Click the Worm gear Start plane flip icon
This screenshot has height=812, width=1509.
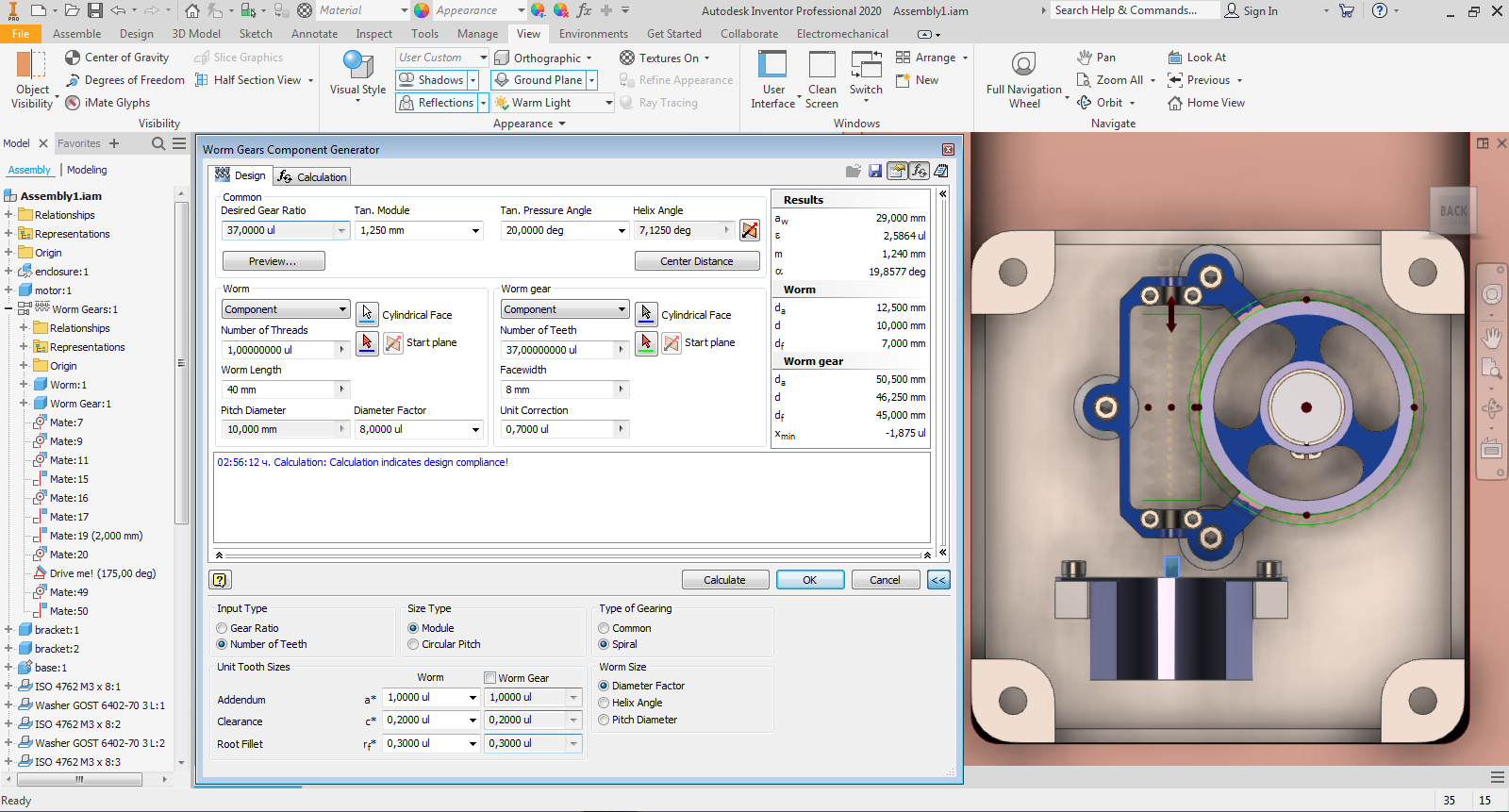672,343
